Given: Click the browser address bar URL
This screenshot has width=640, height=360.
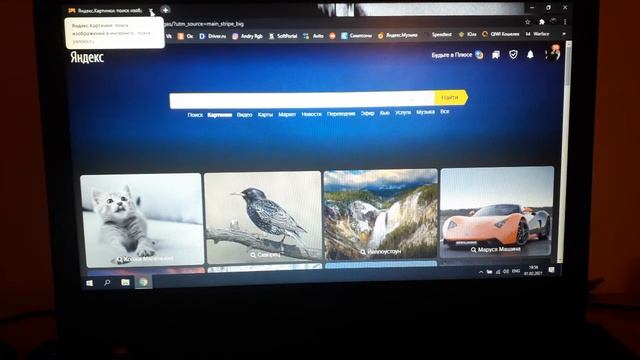Looking at the screenshot, I should pos(204,24).
